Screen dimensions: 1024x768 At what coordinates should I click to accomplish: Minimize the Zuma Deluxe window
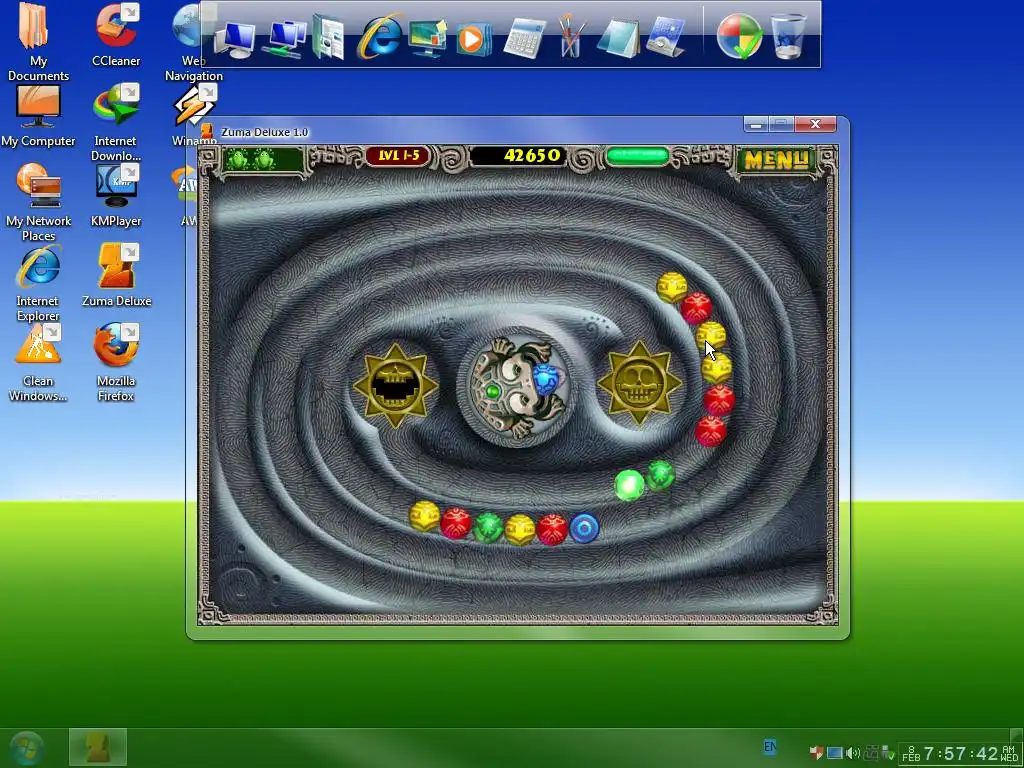(x=756, y=124)
